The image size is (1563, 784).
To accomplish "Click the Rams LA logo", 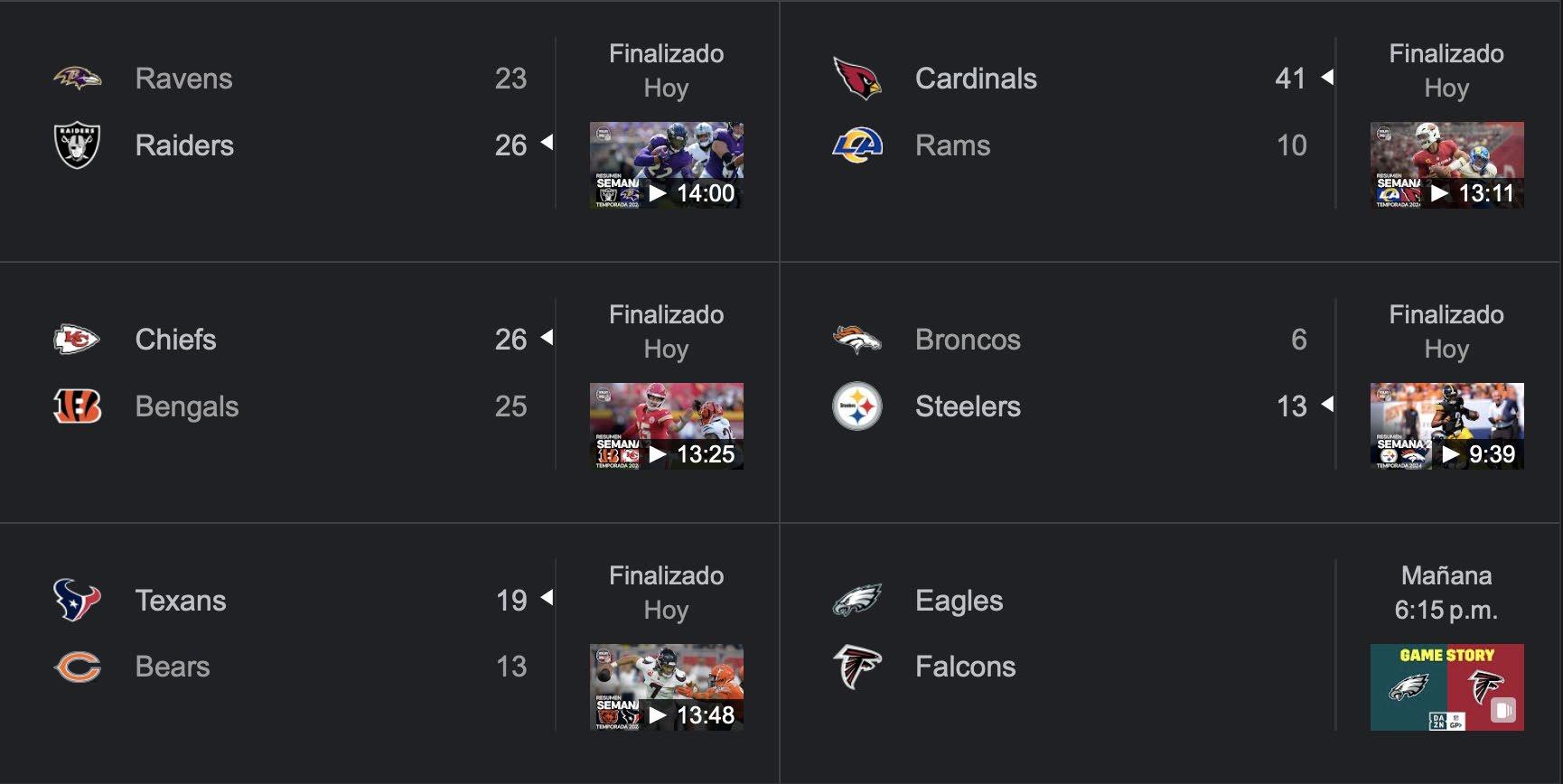I will click(x=856, y=145).
